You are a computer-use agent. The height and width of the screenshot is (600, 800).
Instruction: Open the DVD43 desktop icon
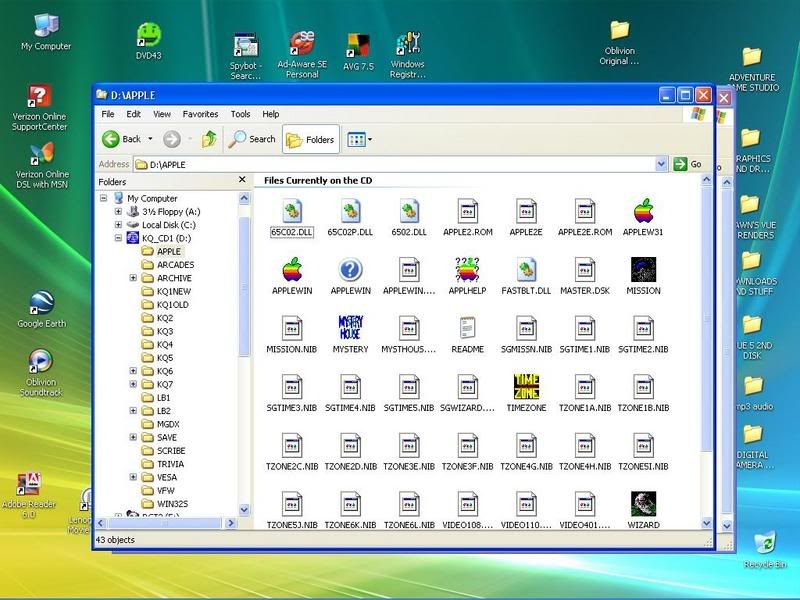[148, 41]
